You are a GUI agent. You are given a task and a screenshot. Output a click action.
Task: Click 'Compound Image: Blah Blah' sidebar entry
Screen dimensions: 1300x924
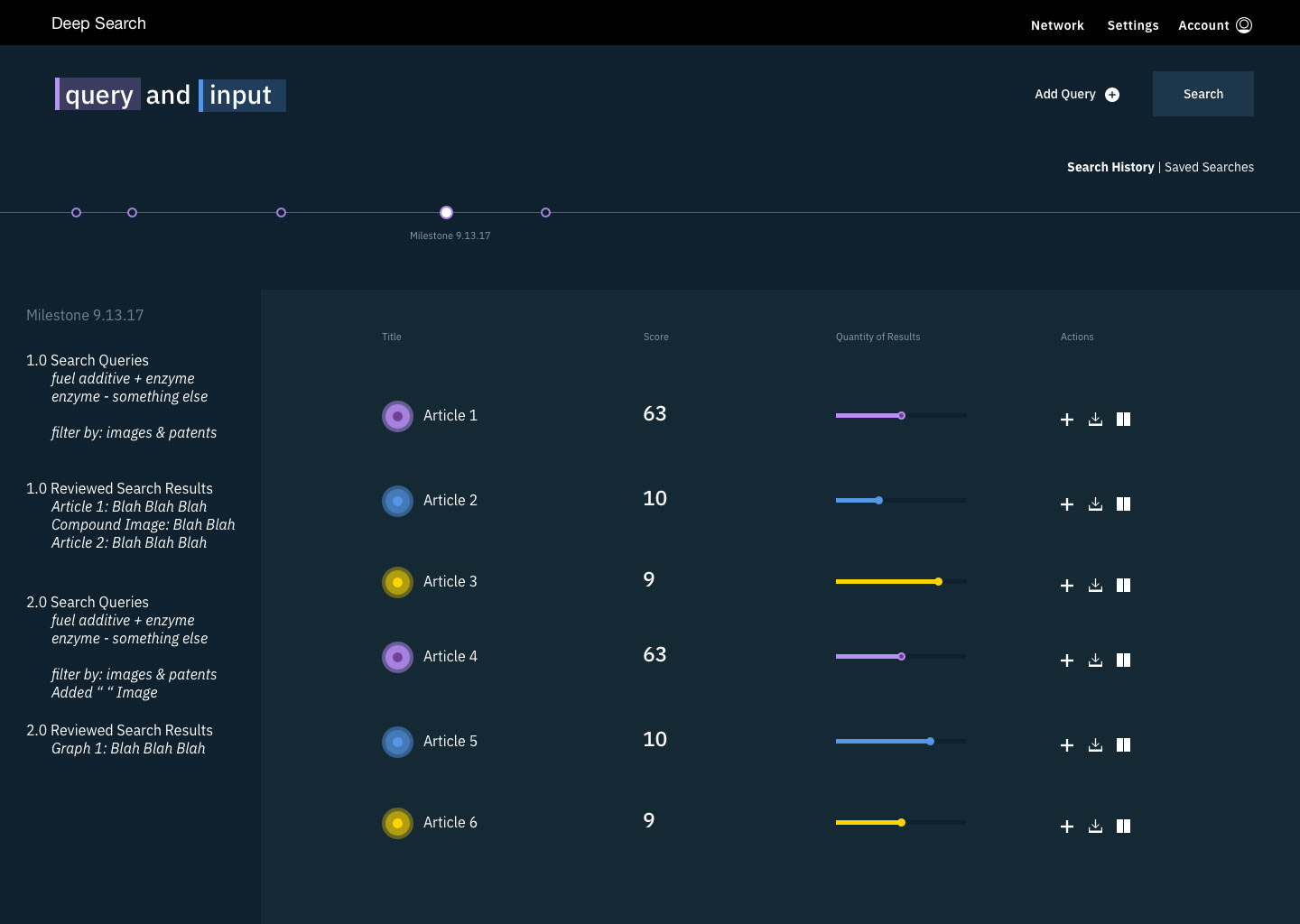(x=143, y=524)
